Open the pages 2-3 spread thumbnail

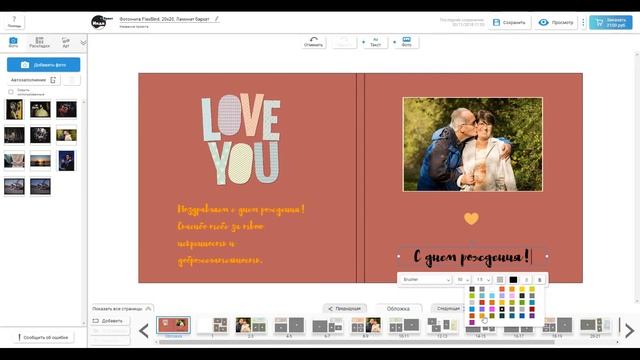point(251,326)
